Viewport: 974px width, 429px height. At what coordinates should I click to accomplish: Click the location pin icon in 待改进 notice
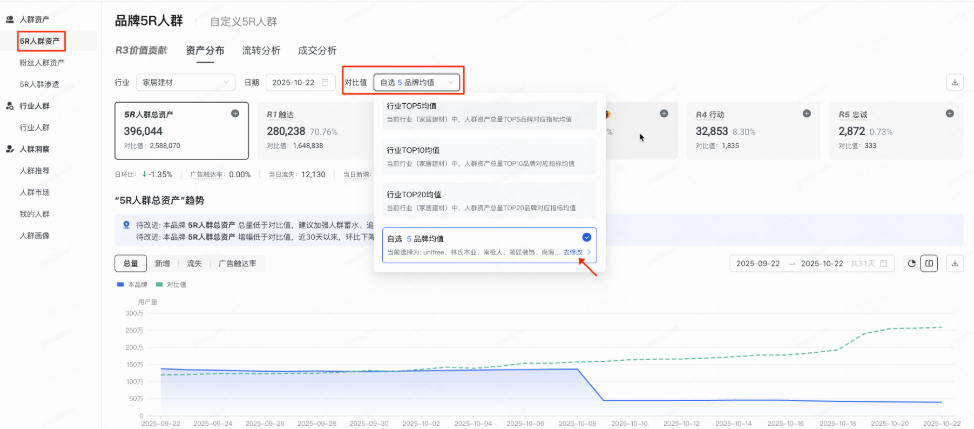[127, 225]
